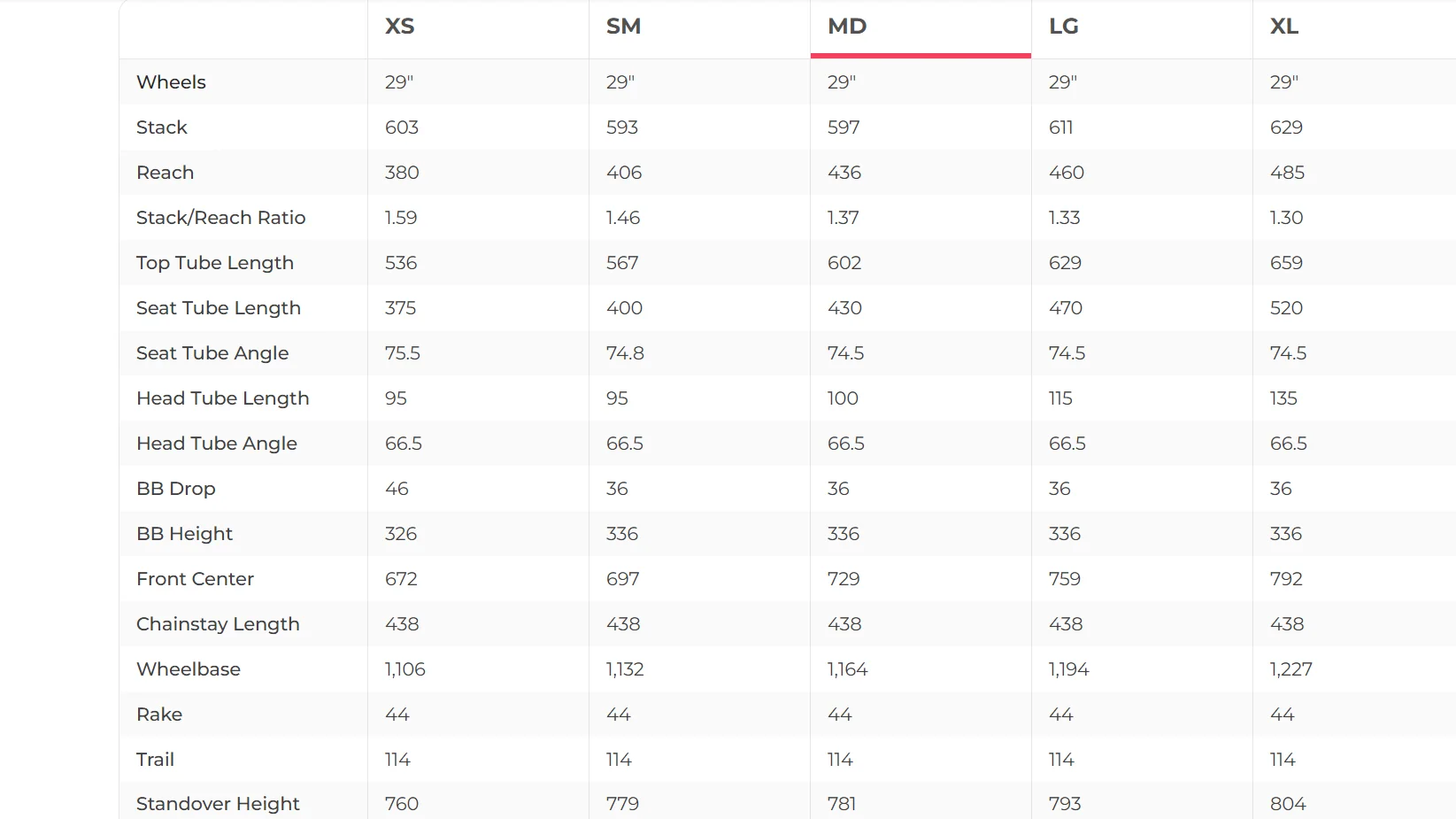Click the MD reach value 436
Viewport: 1456px width, 819px height.
point(844,173)
